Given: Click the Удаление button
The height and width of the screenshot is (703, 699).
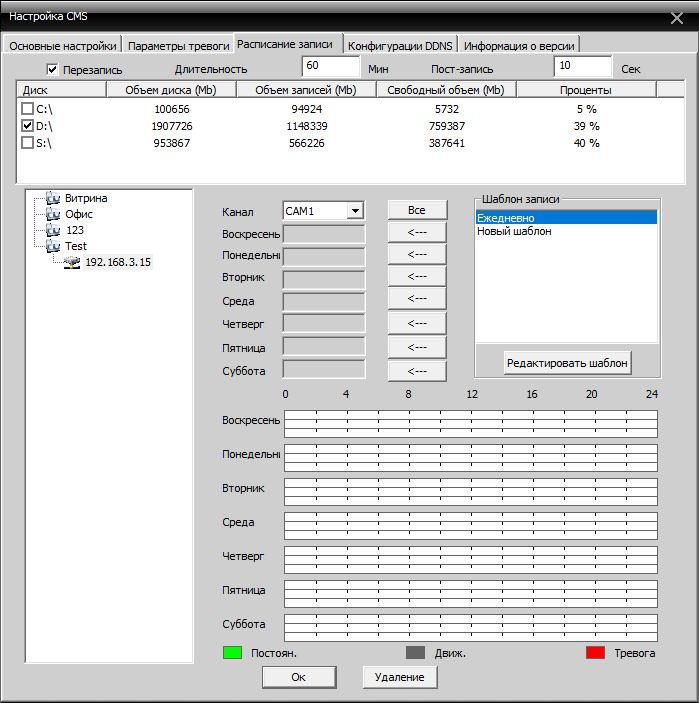Looking at the screenshot, I should click(399, 677).
